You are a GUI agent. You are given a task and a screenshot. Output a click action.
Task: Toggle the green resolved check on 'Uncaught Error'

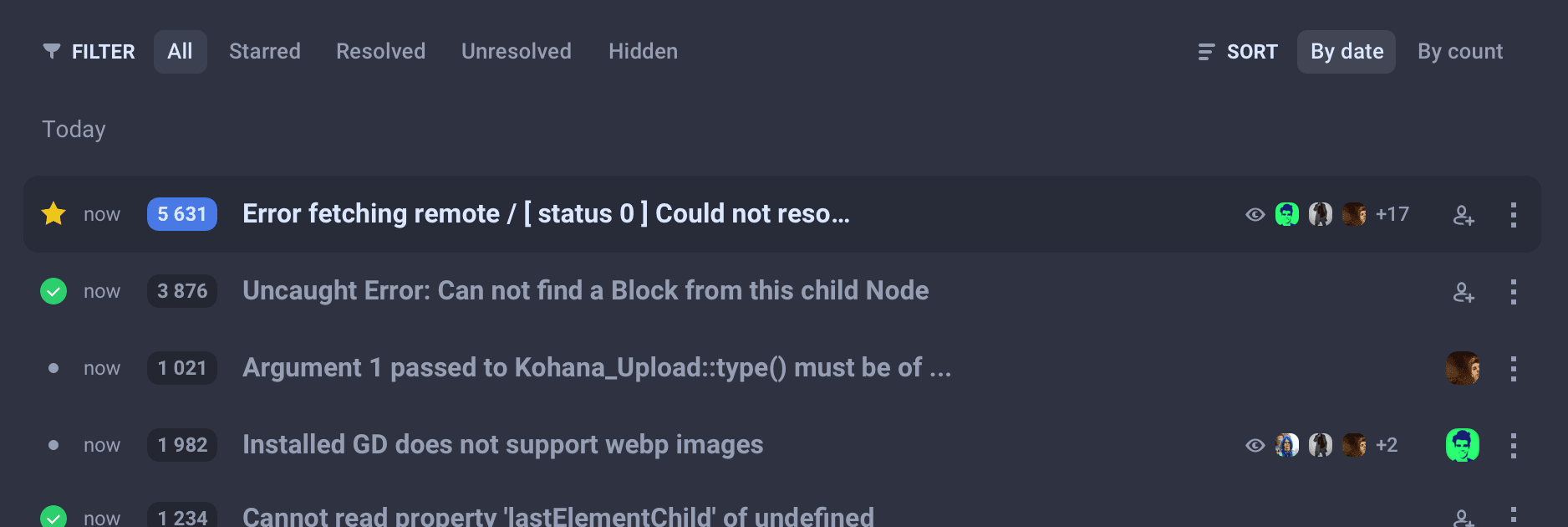coord(53,291)
